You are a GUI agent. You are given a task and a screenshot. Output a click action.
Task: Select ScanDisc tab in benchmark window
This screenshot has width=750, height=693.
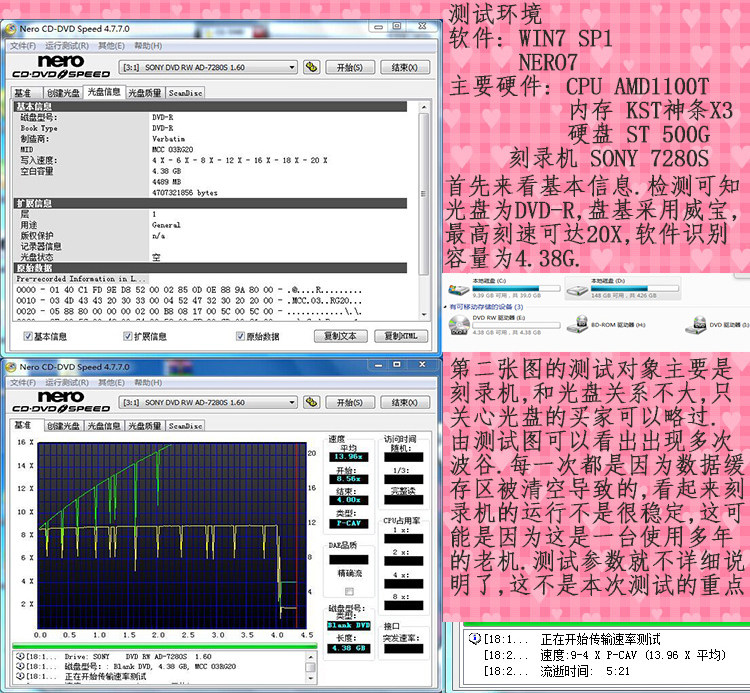(185, 426)
